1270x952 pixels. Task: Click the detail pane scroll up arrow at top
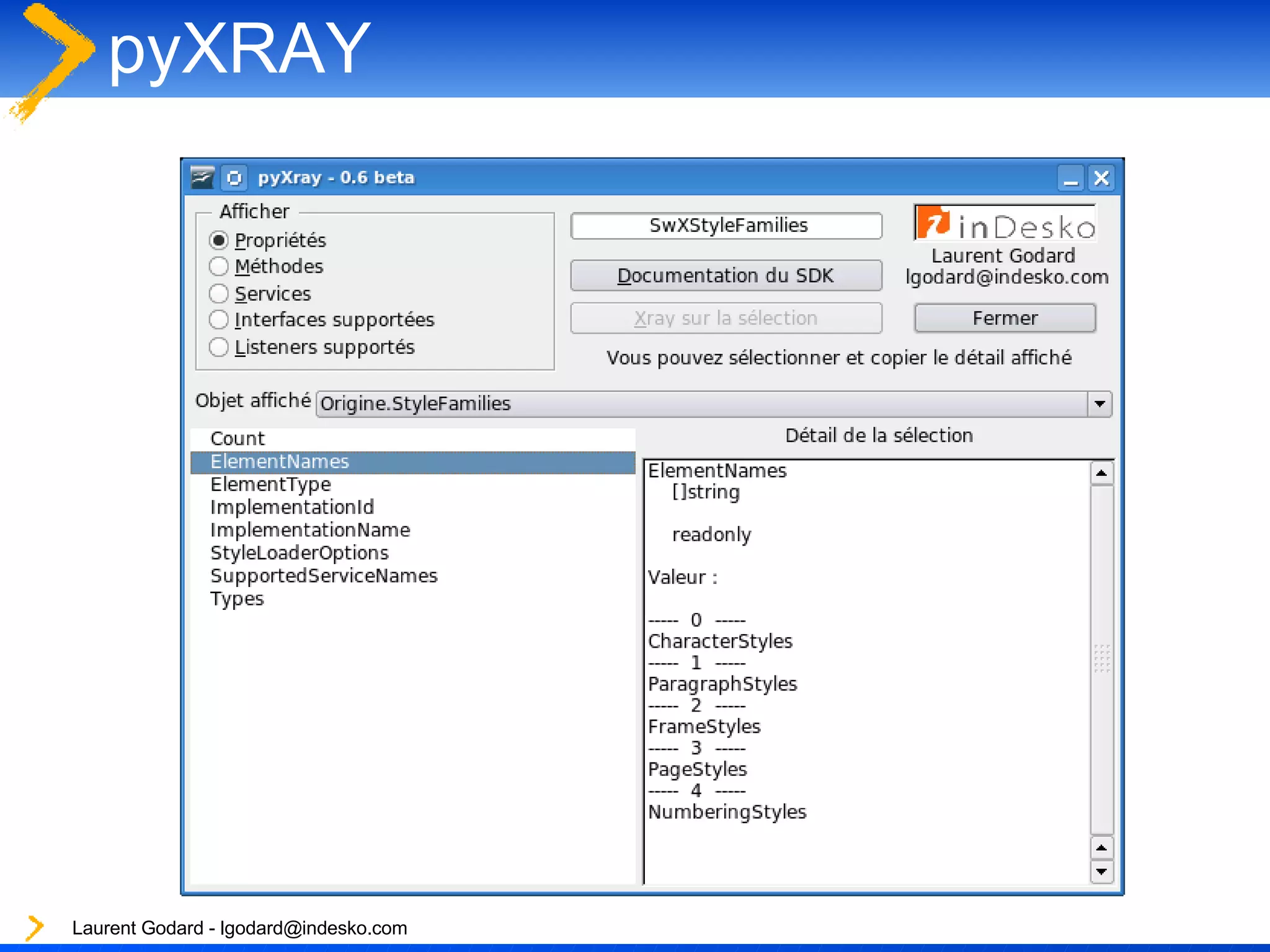(x=1102, y=474)
